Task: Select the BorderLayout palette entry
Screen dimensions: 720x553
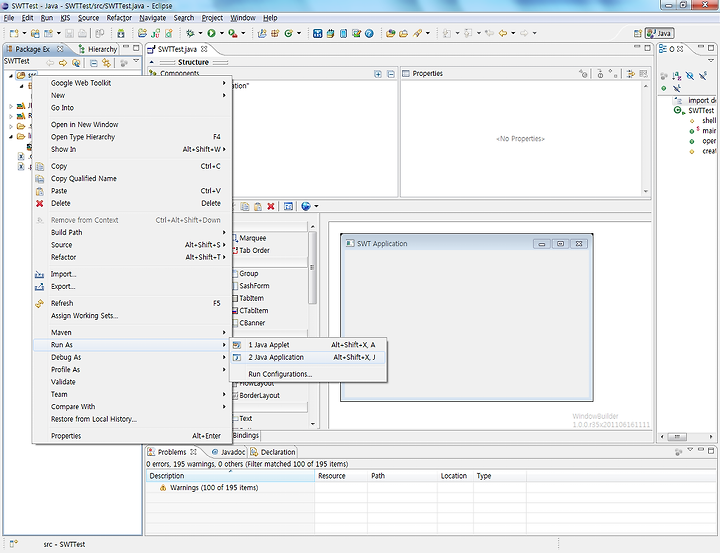Action: coord(256,395)
